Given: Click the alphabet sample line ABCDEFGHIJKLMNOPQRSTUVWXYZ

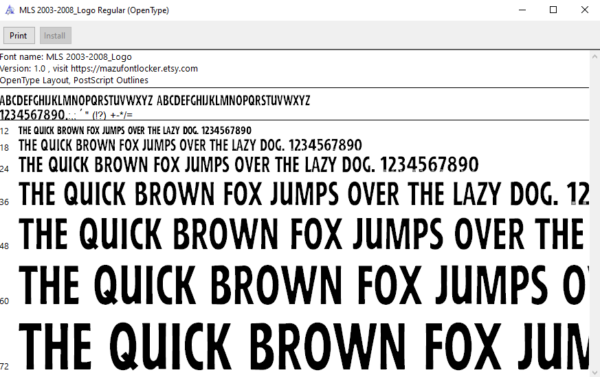Looking at the screenshot, I should click(x=155, y=101).
